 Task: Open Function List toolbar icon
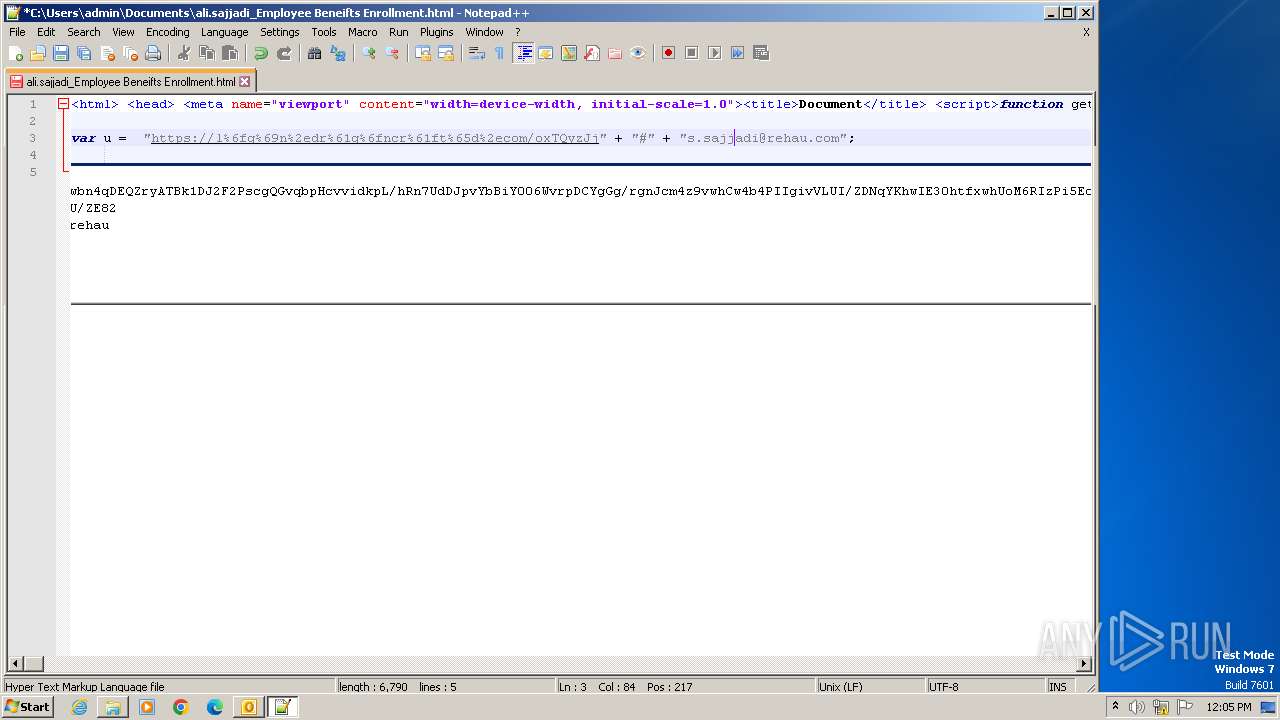point(592,53)
